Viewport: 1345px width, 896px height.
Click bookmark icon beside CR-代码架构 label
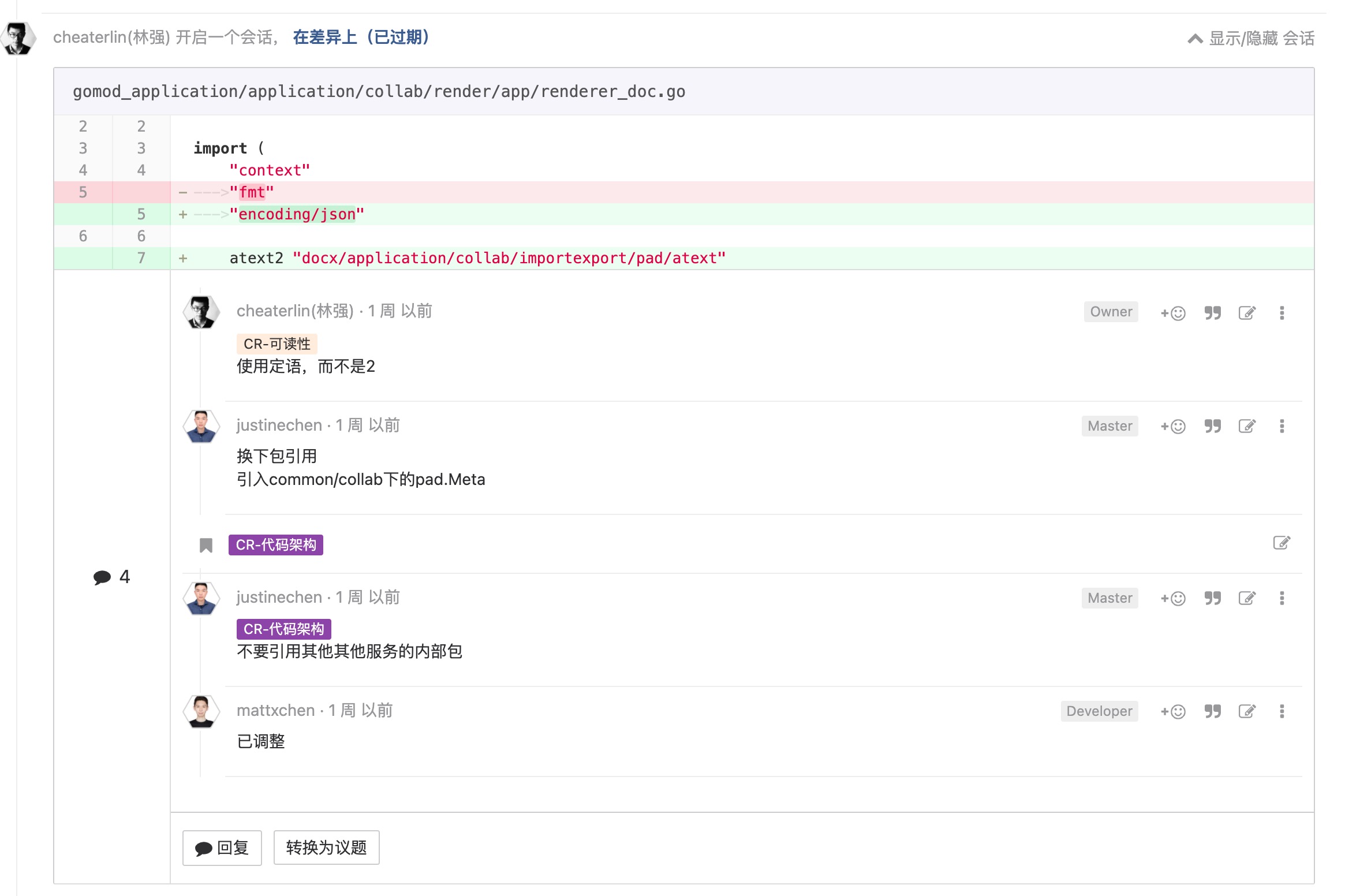206,545
